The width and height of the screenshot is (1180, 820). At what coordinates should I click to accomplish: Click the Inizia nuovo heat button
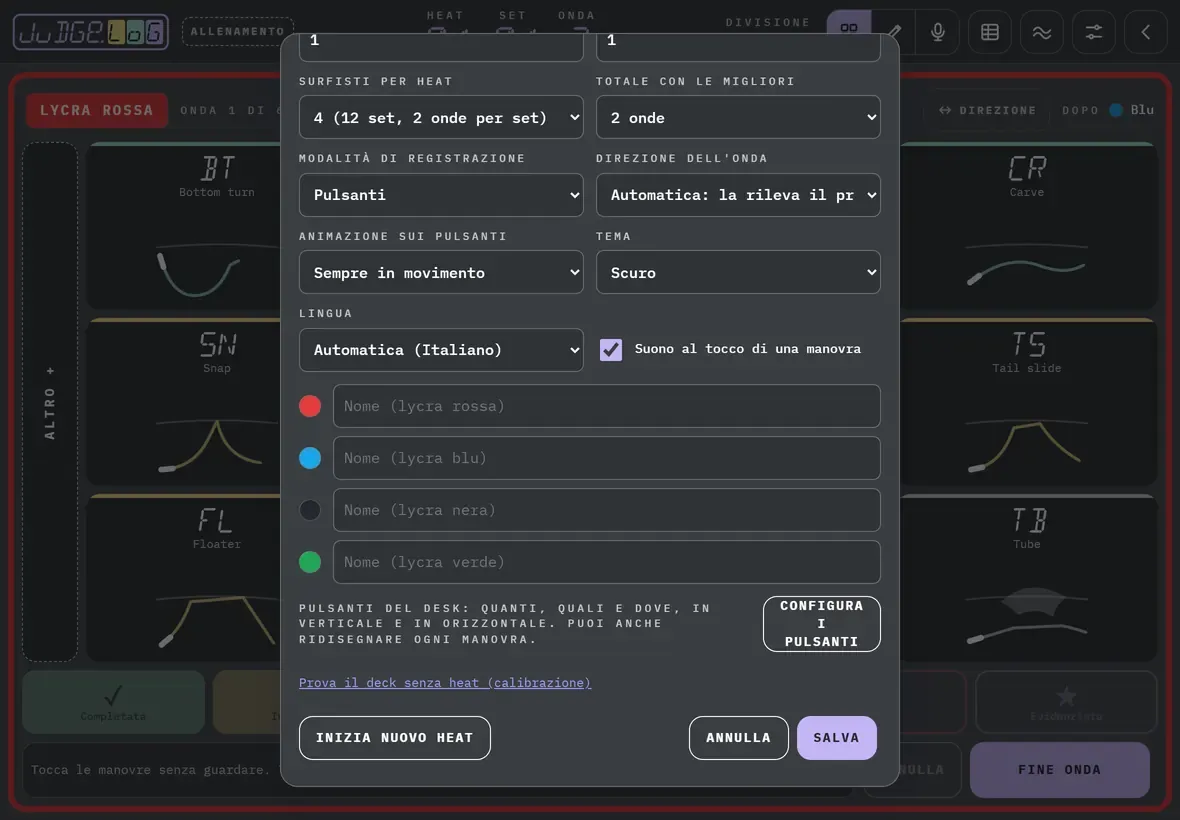coord(394,738)
